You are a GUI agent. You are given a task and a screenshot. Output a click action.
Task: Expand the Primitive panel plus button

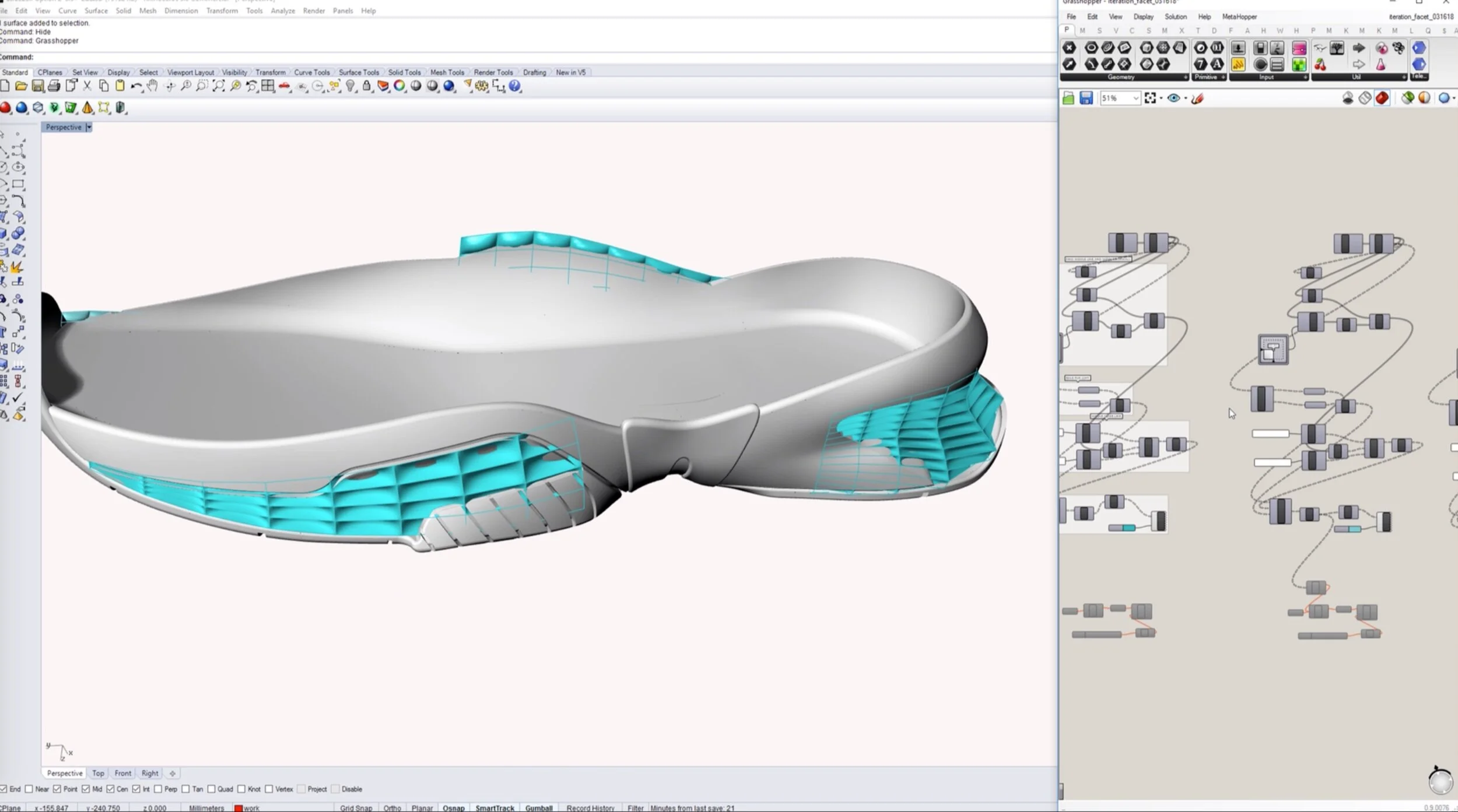(1223, 77)
